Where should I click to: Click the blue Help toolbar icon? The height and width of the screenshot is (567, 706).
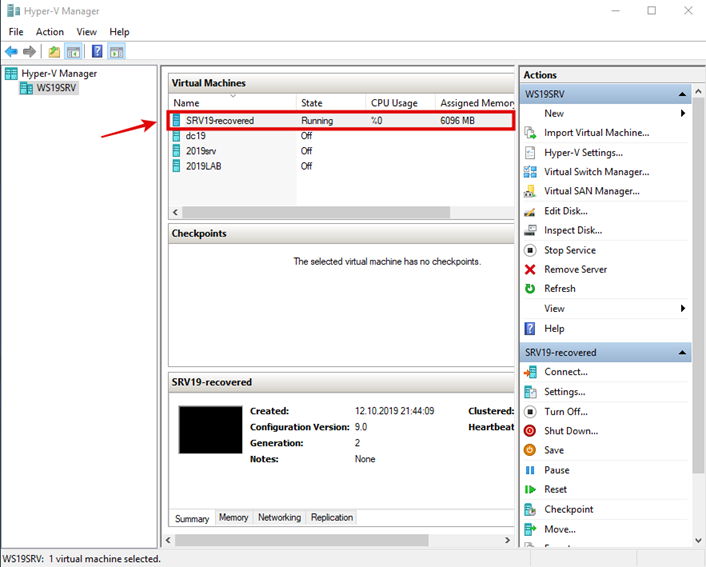click(97, 52)
